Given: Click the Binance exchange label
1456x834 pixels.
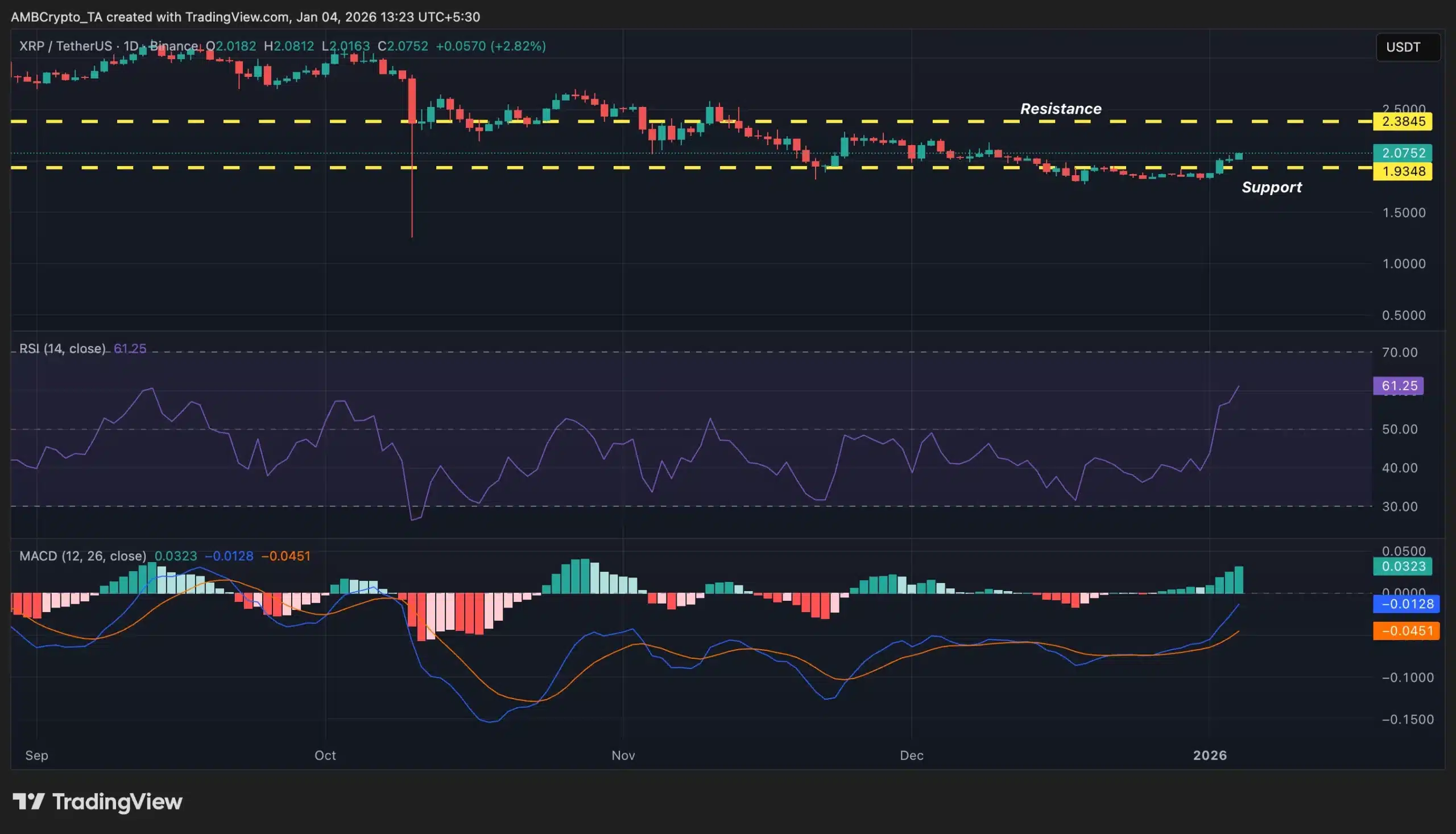Looking at the screenshot, I should tap(176, 47).
